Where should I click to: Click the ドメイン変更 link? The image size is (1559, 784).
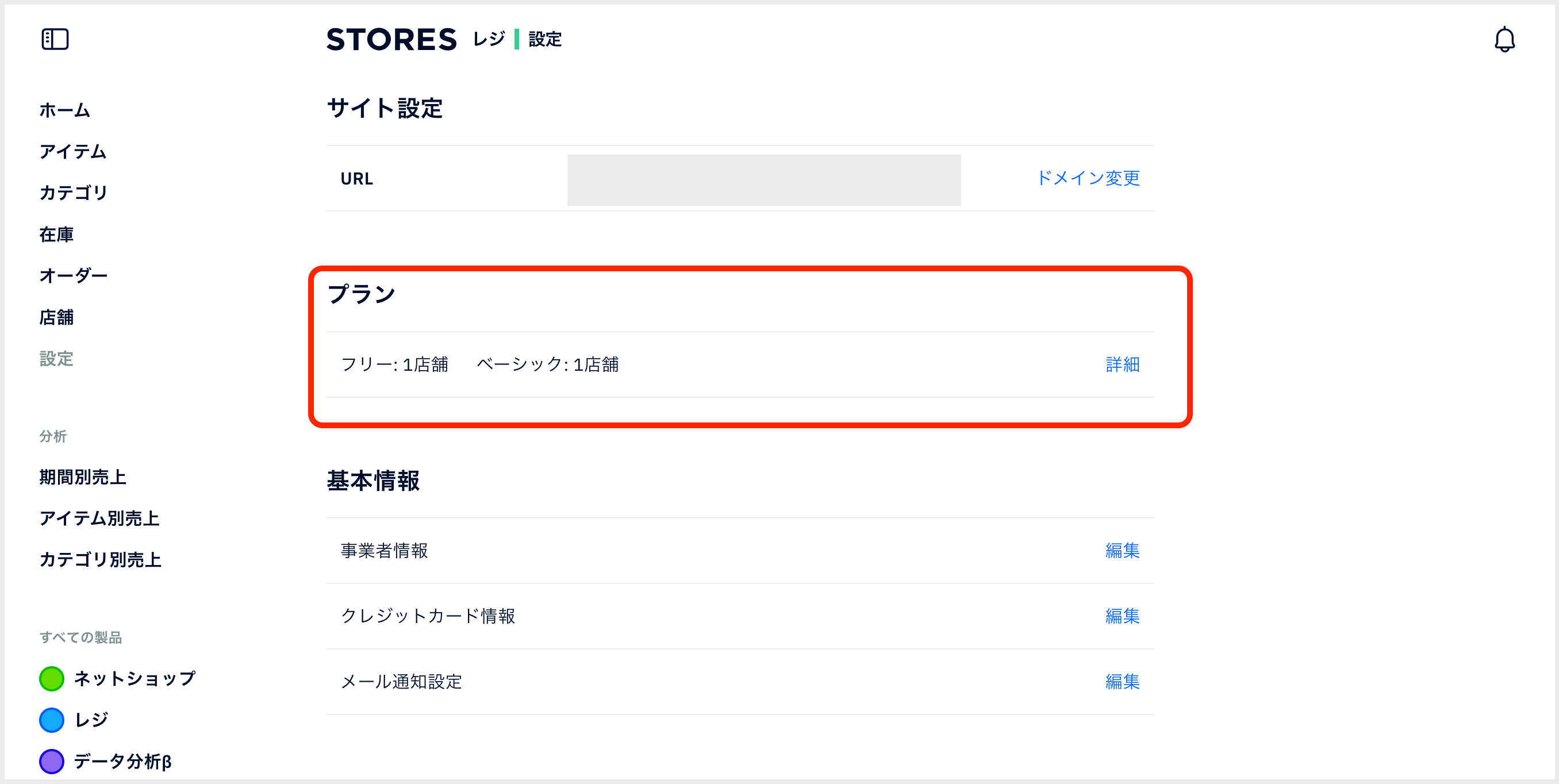[1088, 178]
